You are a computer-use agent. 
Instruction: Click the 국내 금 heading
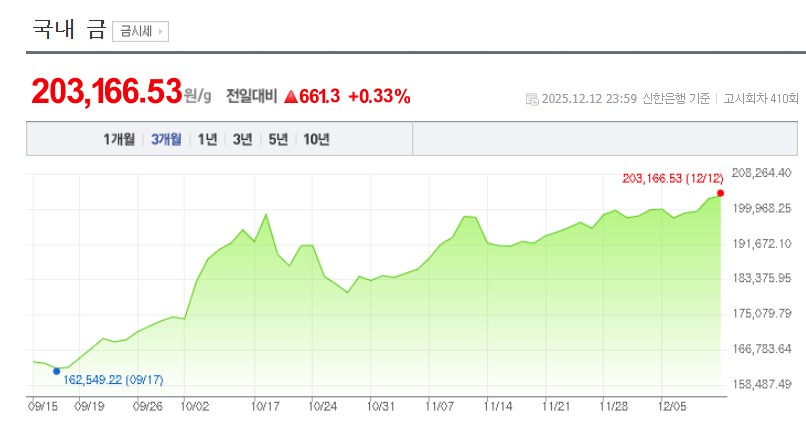pos(68,29)
